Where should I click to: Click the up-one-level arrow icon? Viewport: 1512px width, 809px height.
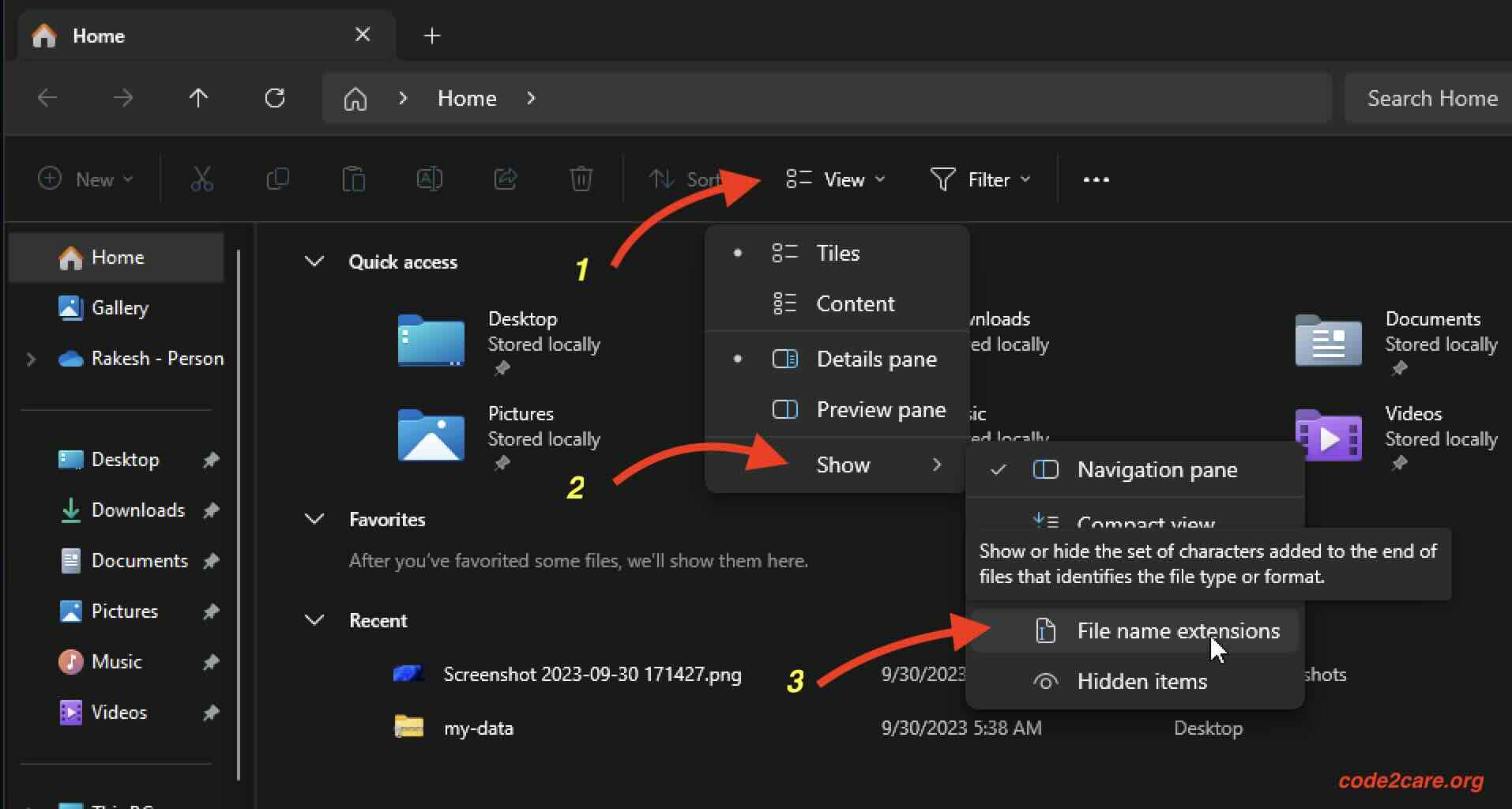click(198, 98)
